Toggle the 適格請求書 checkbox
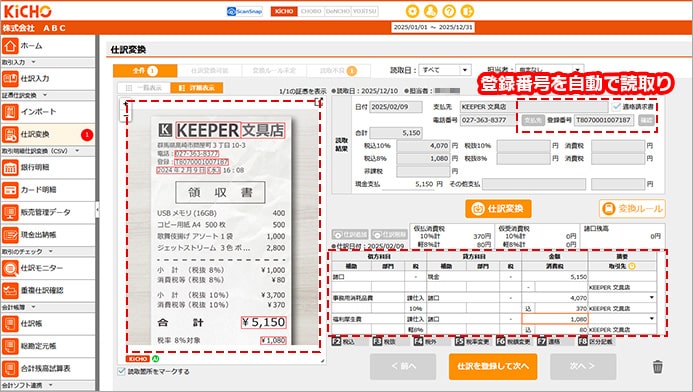The width and height of the screenshot is (693, 392). pos(617,107)
